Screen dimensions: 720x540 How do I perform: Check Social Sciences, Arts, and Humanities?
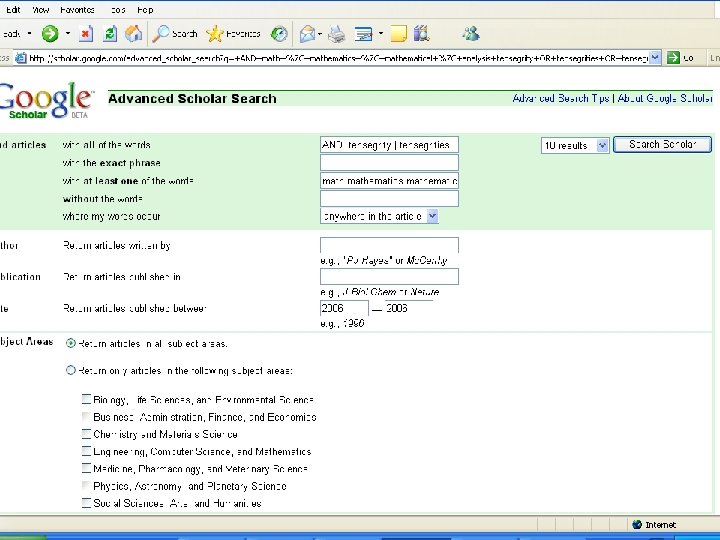(86, 502)
